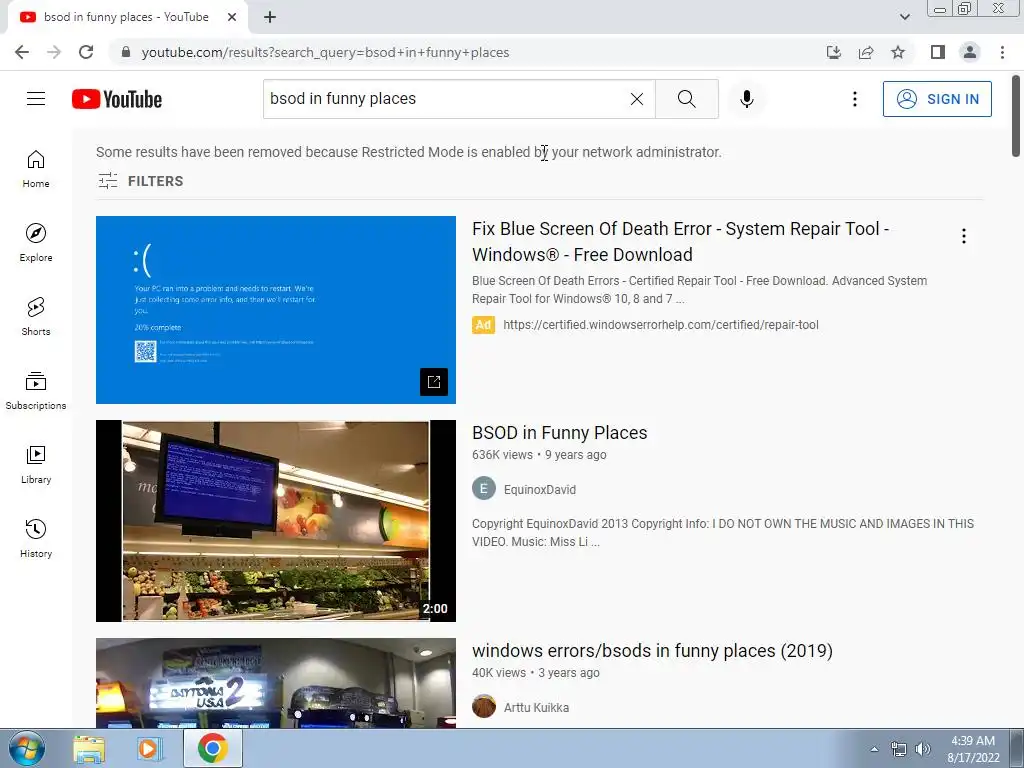Click the YouTube logo

[x=117, y=99]
